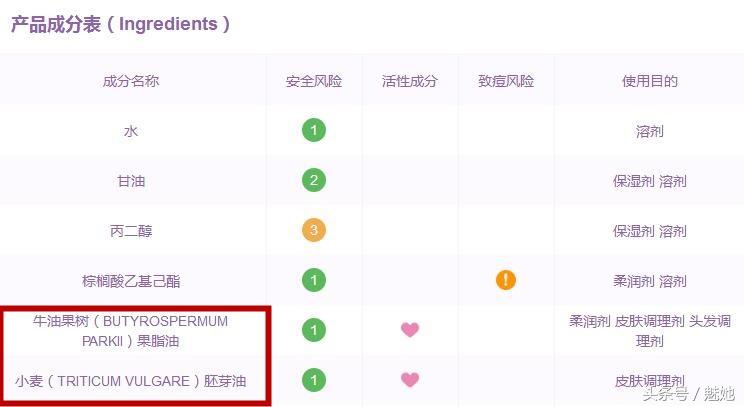This screenshot has height=407, width=744.
Task: Click the orange number 3 badge for 丙二醇
Action: 314,230
